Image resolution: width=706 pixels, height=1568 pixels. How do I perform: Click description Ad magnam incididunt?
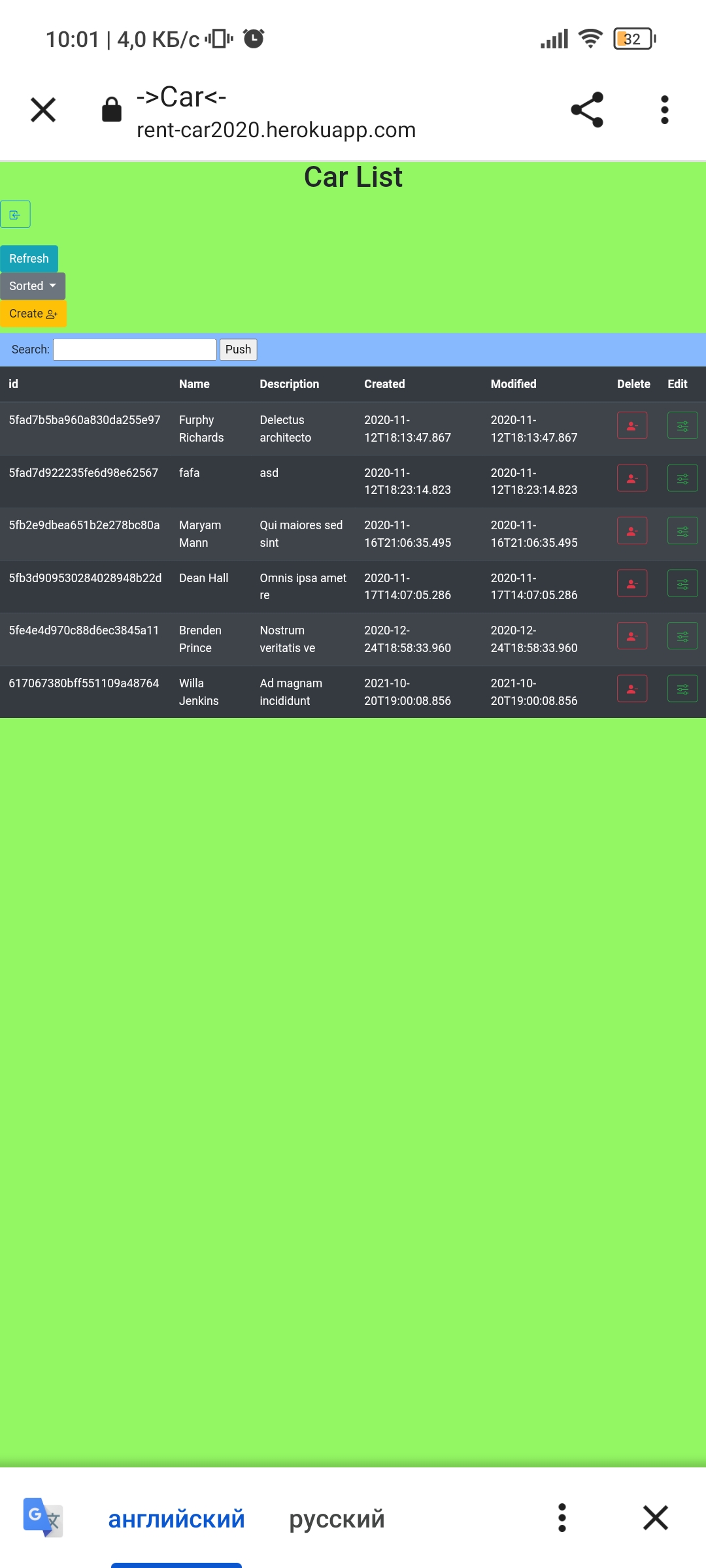[291, 692]
